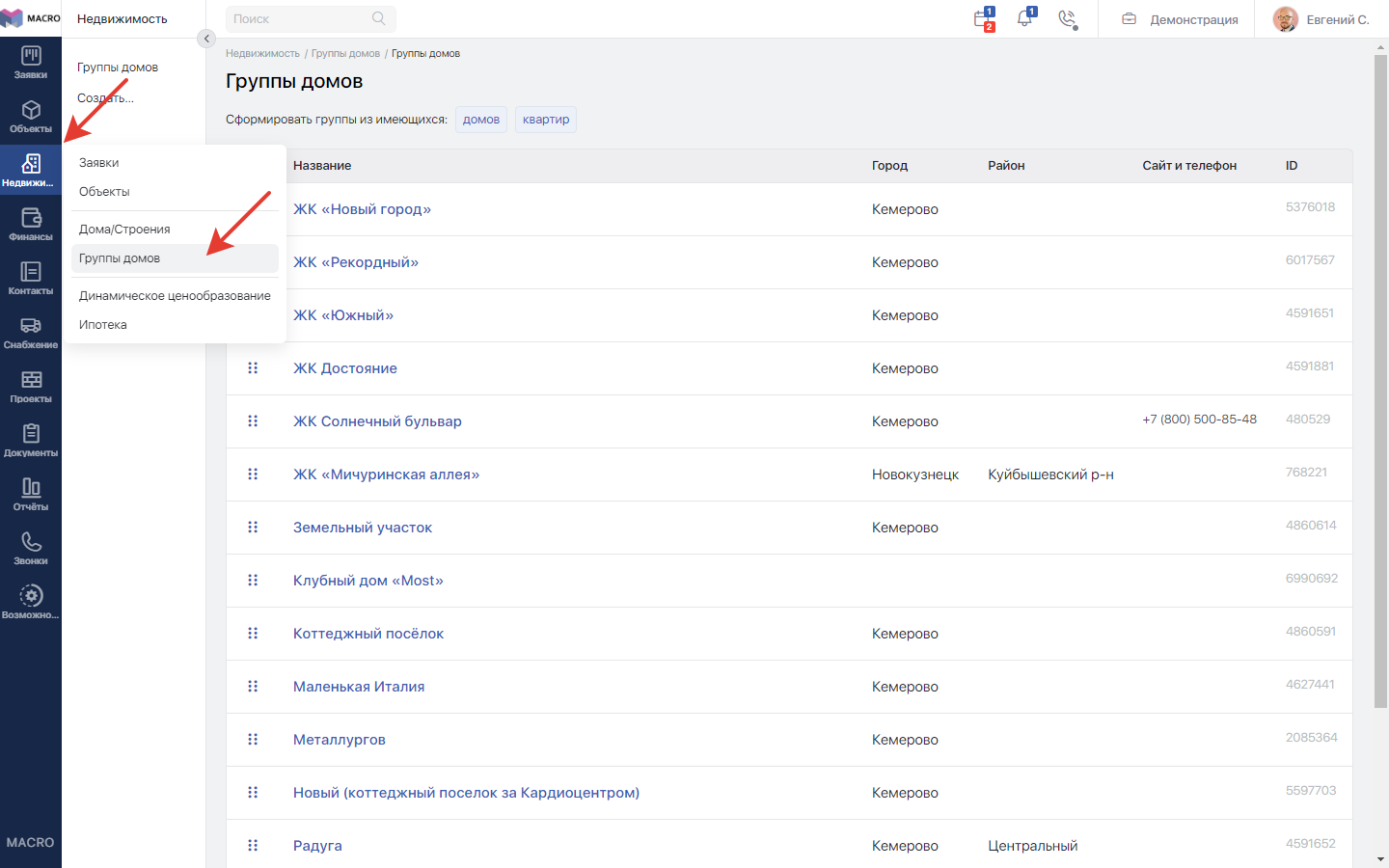Collapse the left submenu panel chevron
The image size is (1389, 868).
[206, 39]
